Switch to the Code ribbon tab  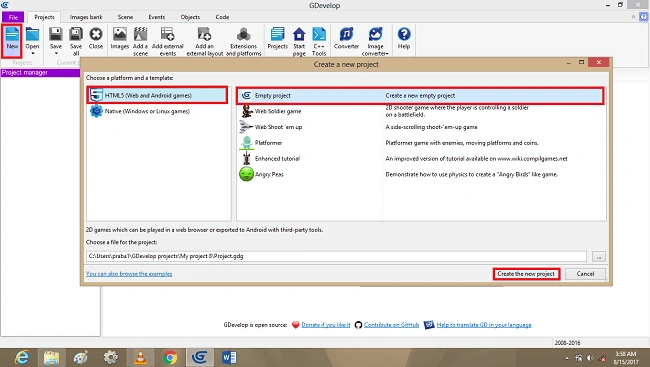click(x=222, y=17)
